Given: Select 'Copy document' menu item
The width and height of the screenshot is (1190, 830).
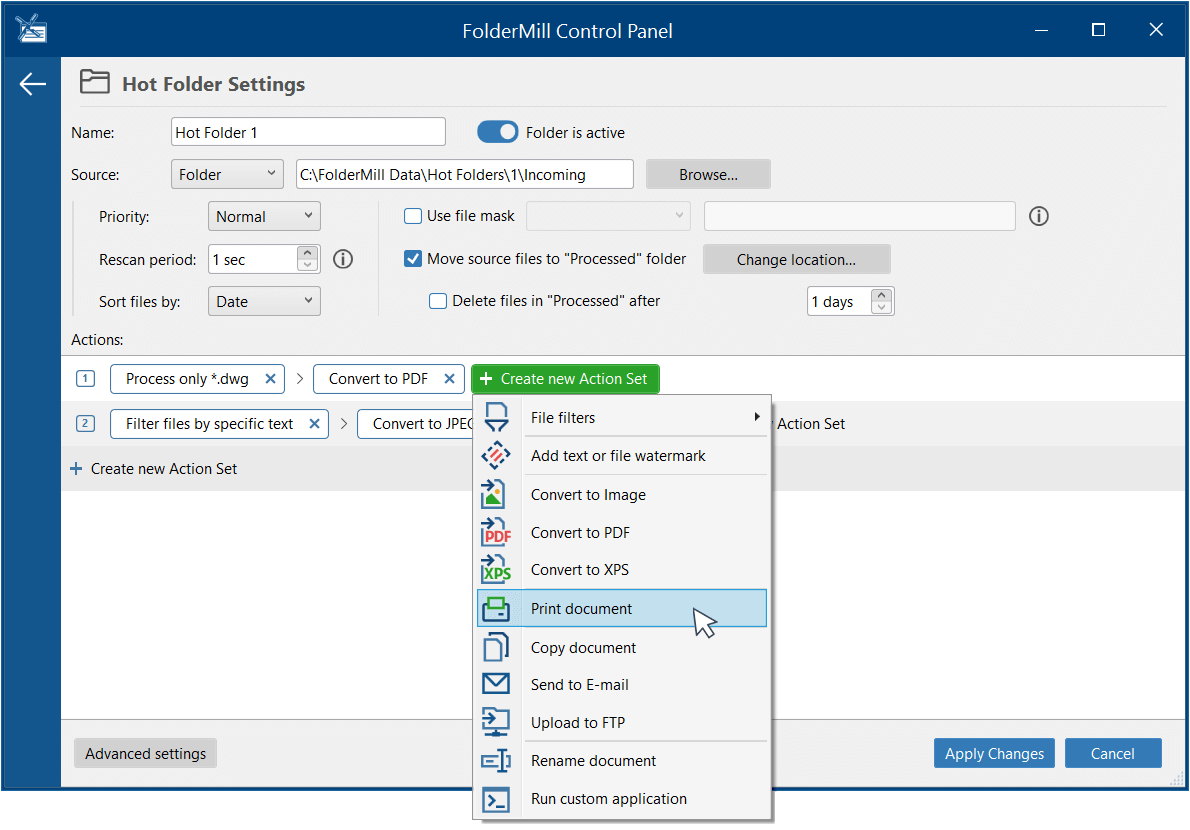Looking at the screenshot, I should tap(622, 647).
